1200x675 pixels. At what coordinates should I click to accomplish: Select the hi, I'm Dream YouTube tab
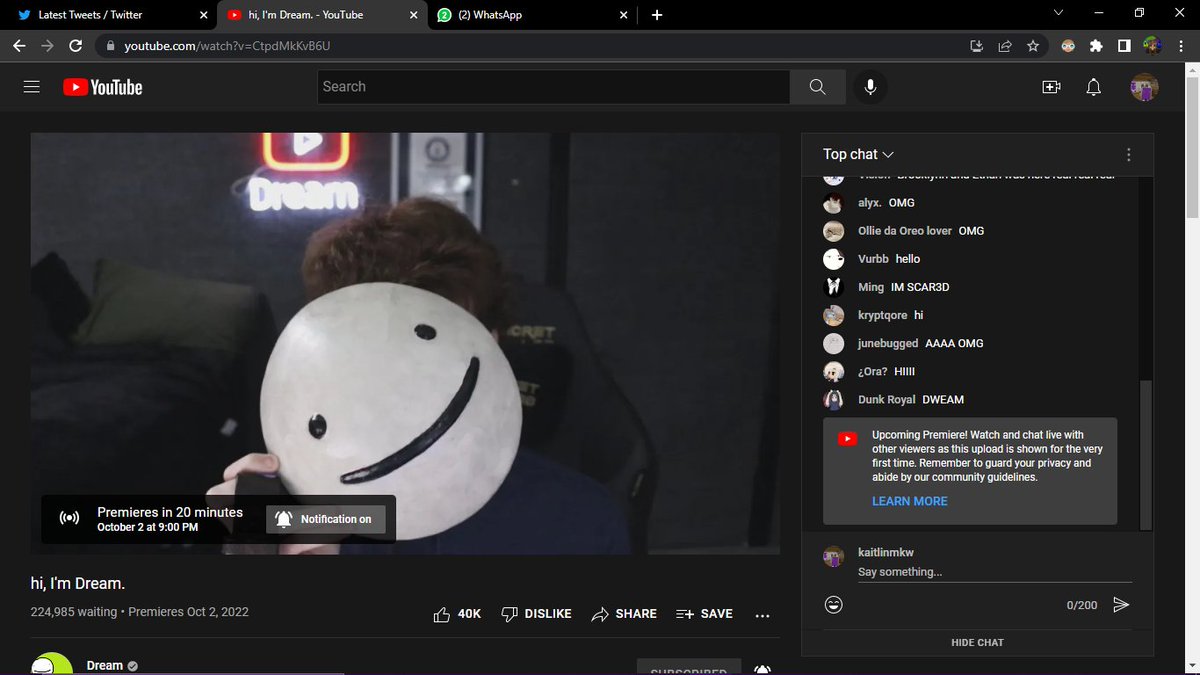click(322, 15)
